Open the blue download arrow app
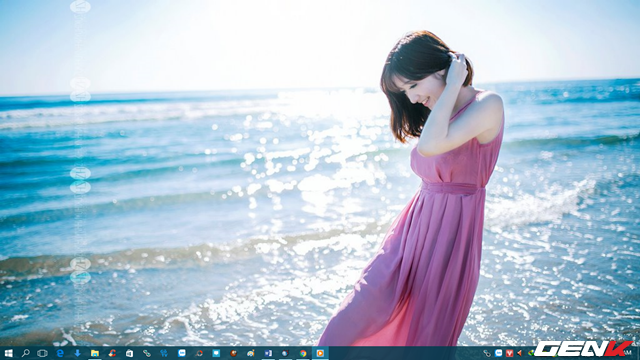Screen dimensions: 640x360 pyautogui.click(x=77, y=353)
